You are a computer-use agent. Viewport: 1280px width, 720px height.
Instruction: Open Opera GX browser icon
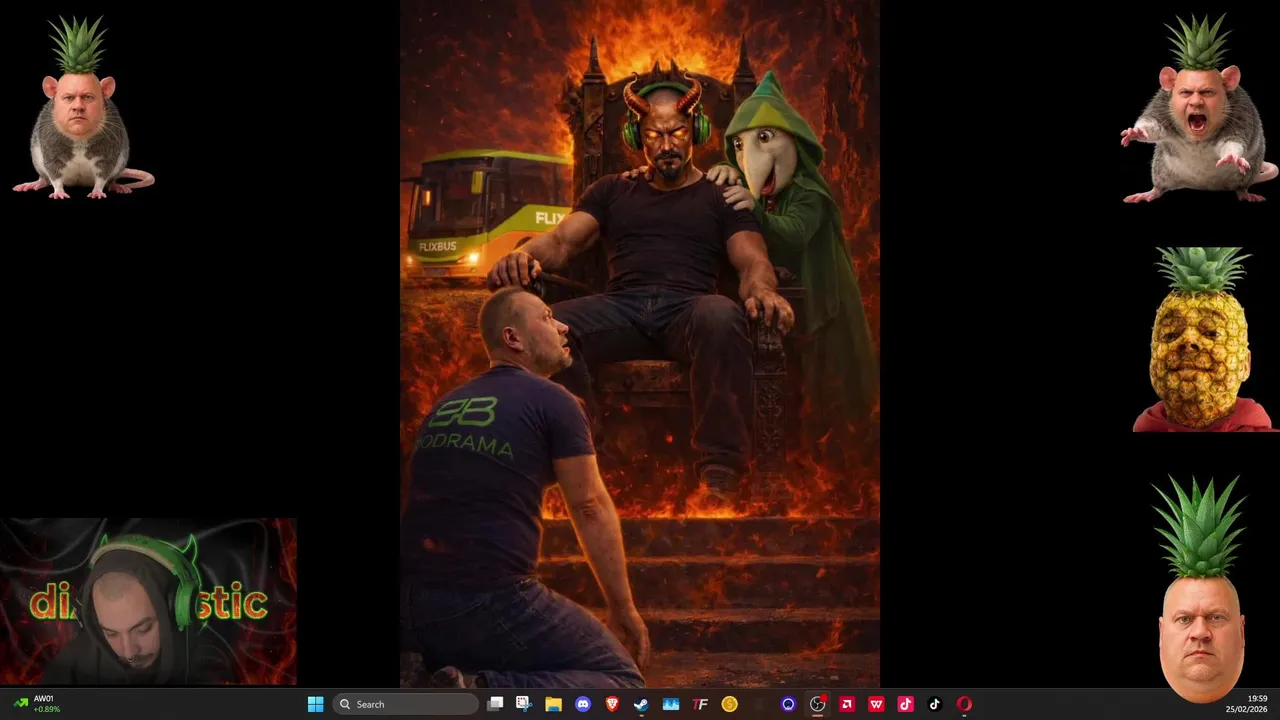point(964,704)
